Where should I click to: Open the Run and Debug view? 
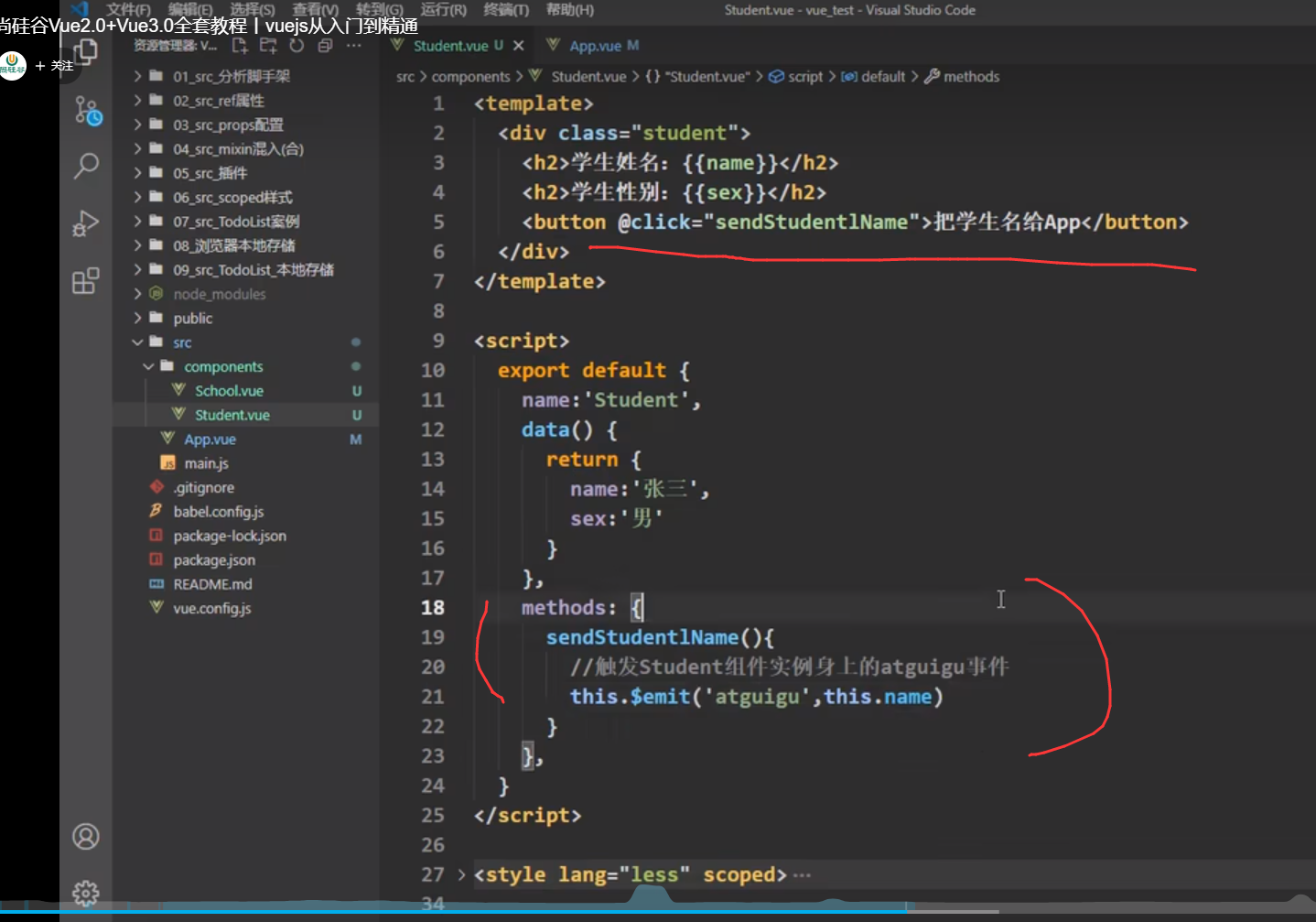point(86,222)
